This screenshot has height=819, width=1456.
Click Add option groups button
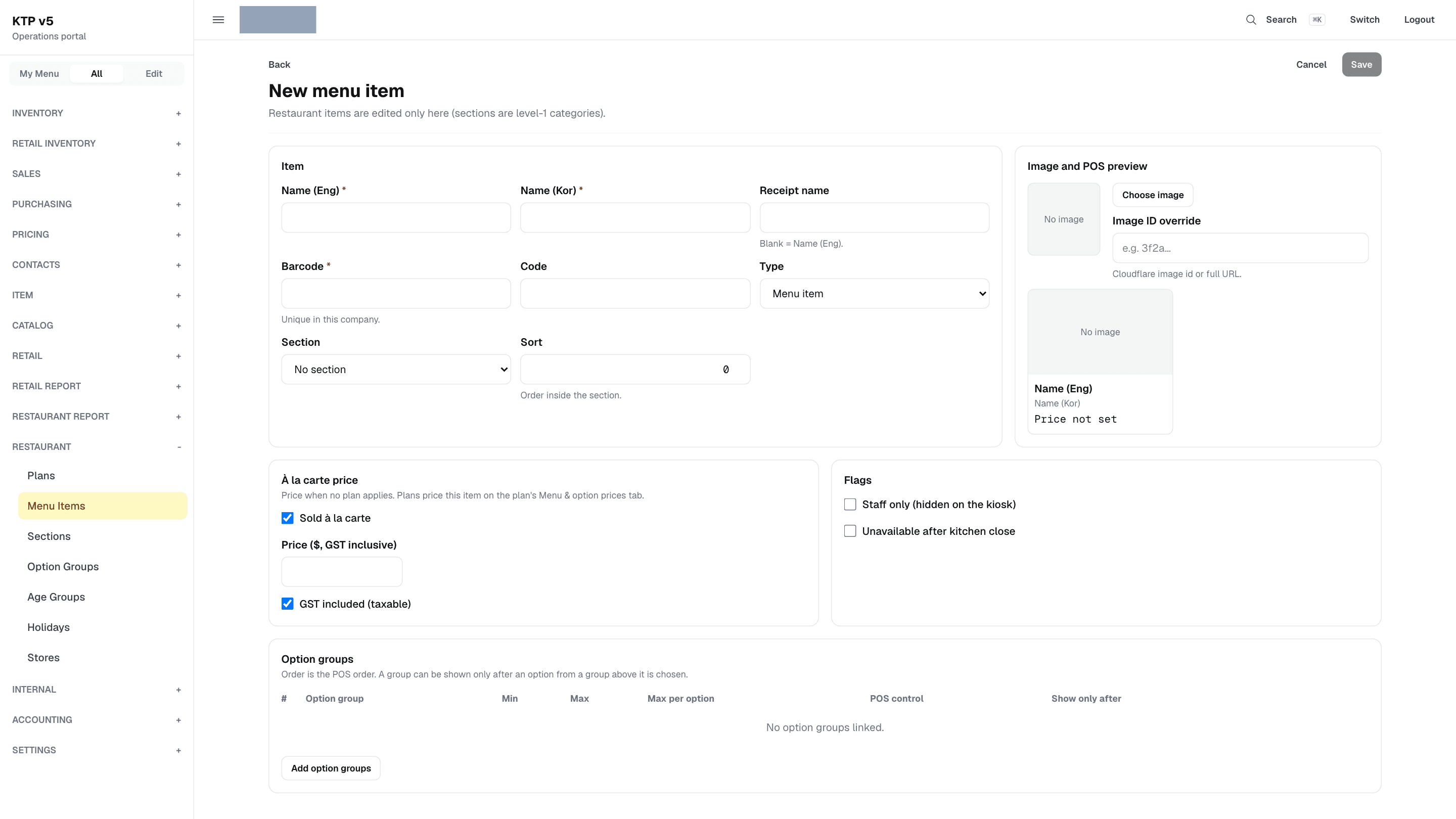click(331, 768)
